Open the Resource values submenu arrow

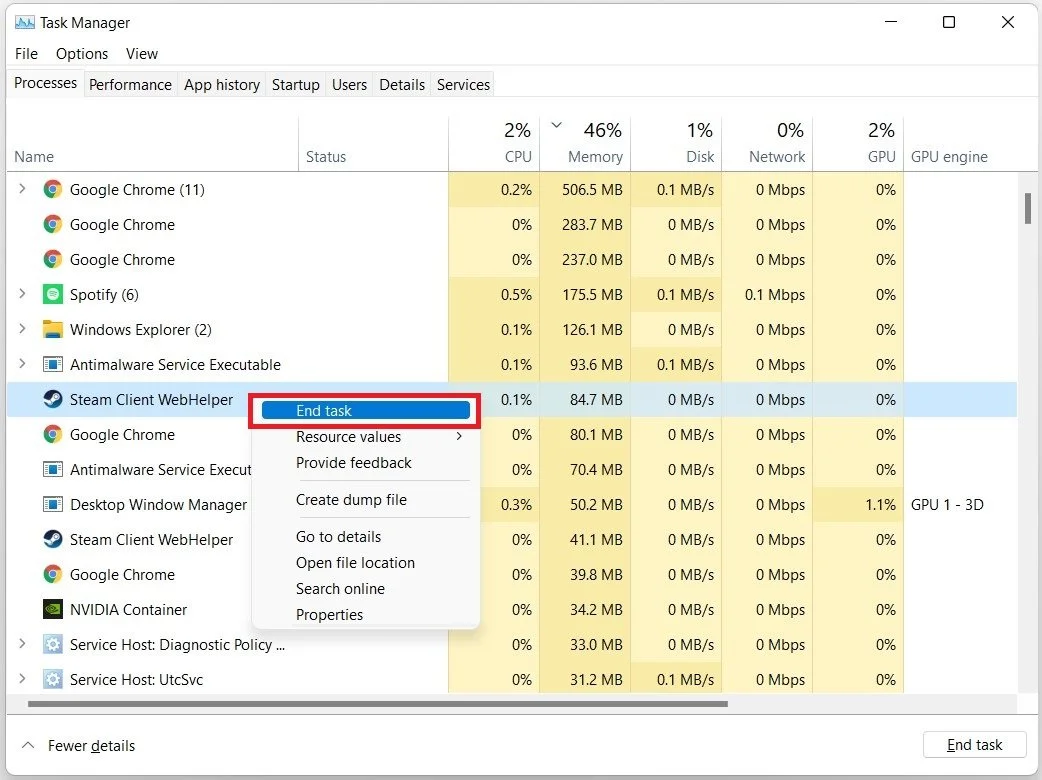[459, 437]
